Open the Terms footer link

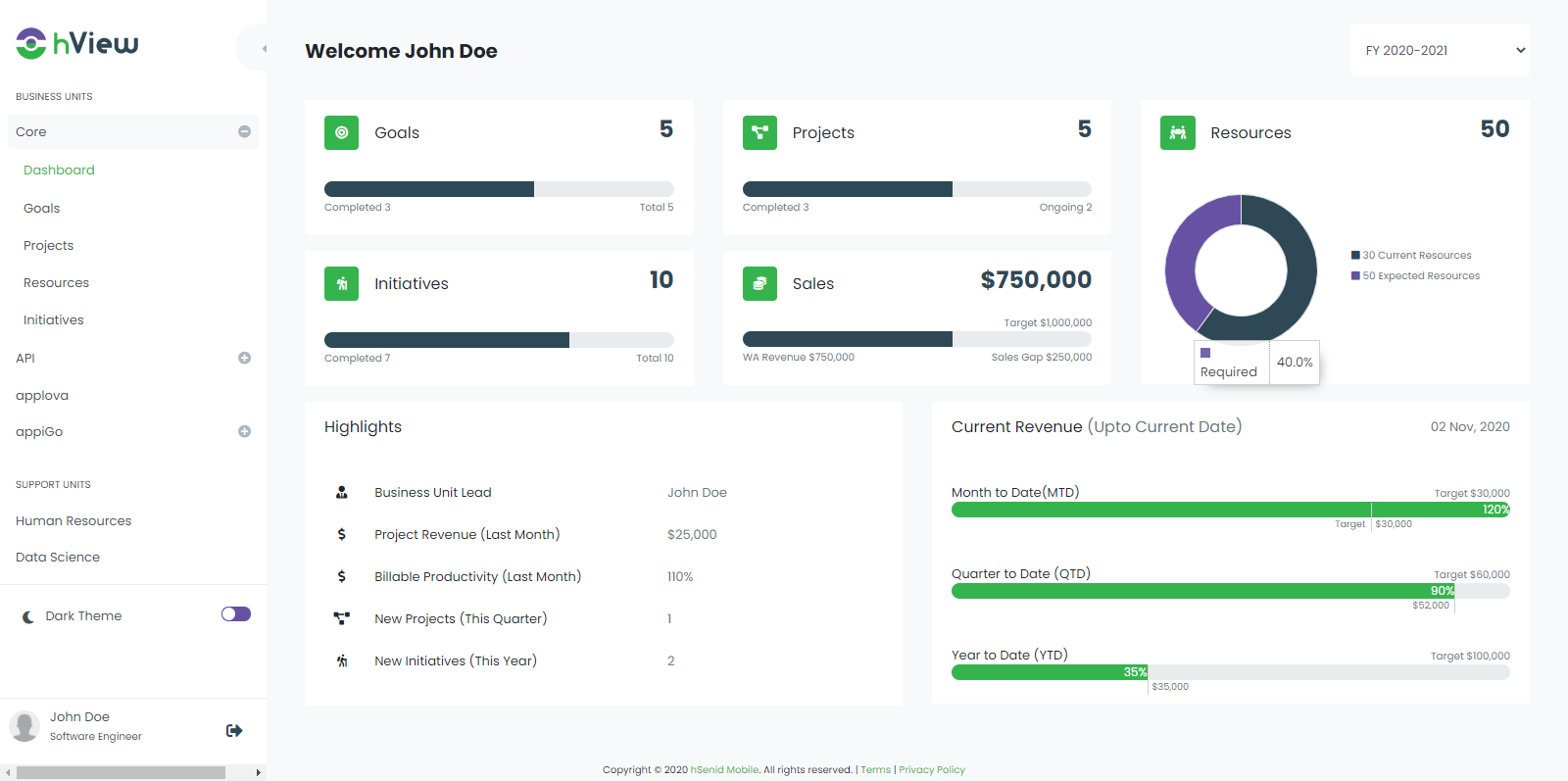click(875, 769)
